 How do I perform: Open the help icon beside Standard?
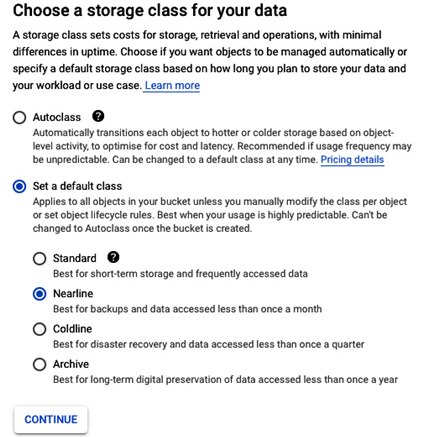pos(113,257)
